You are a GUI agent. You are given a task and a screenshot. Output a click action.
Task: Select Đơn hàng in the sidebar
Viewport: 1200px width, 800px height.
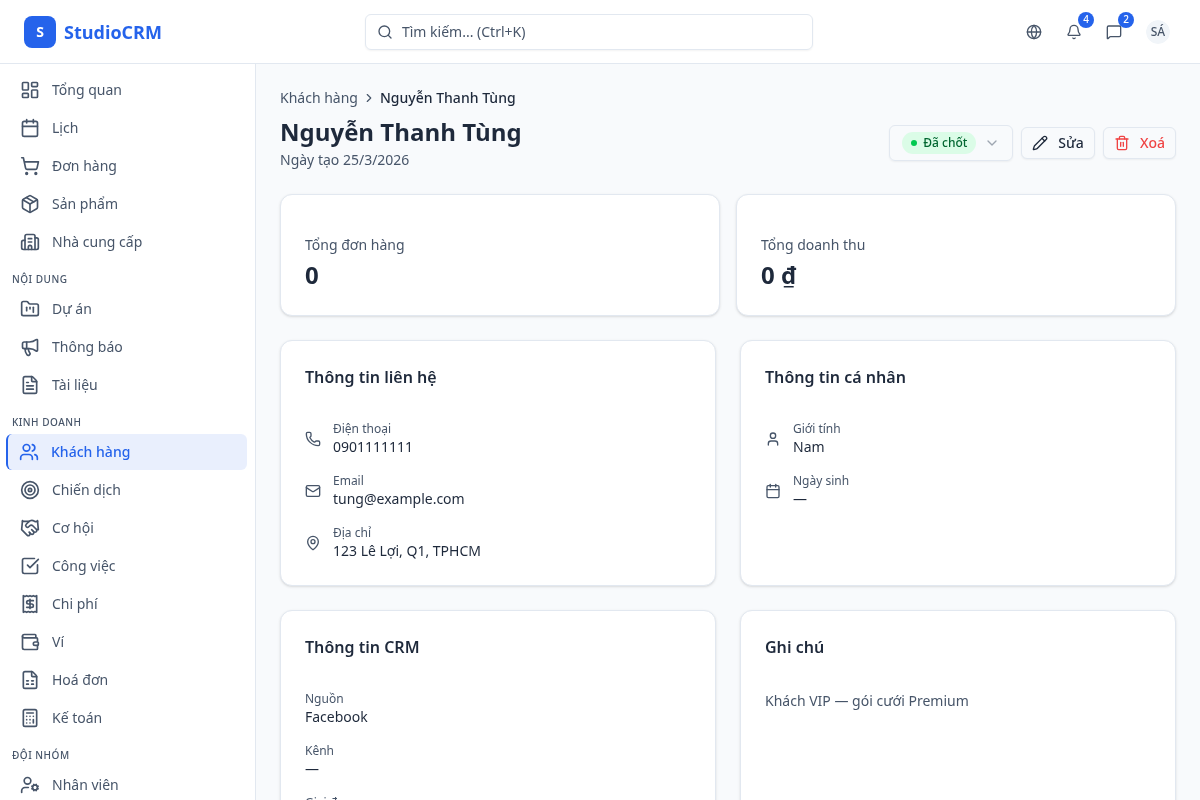pyautogui.click(x=85, y=165)
